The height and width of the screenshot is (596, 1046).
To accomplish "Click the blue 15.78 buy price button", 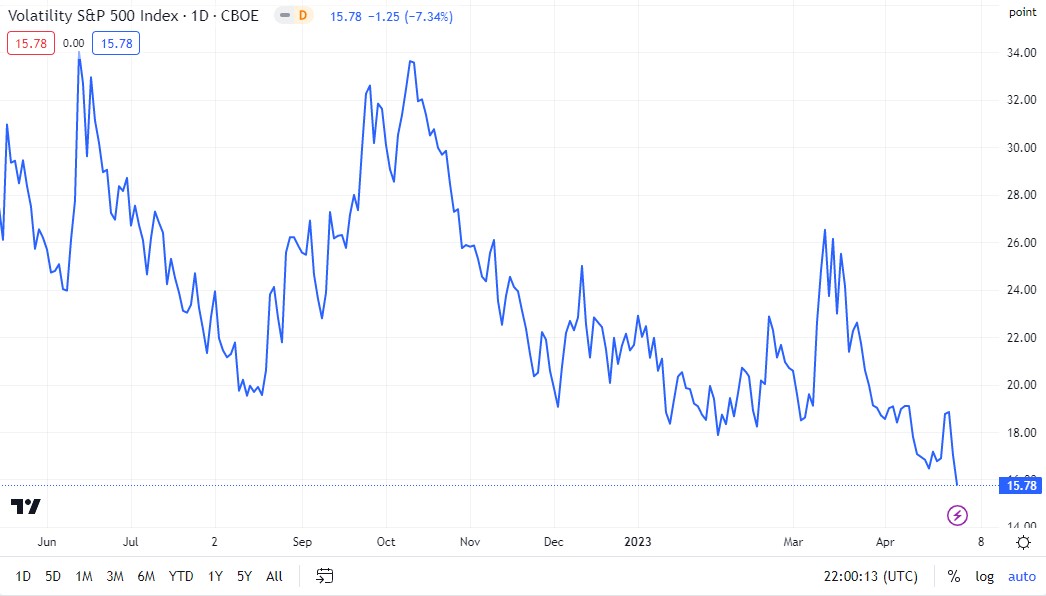I will tap(116, 43).
